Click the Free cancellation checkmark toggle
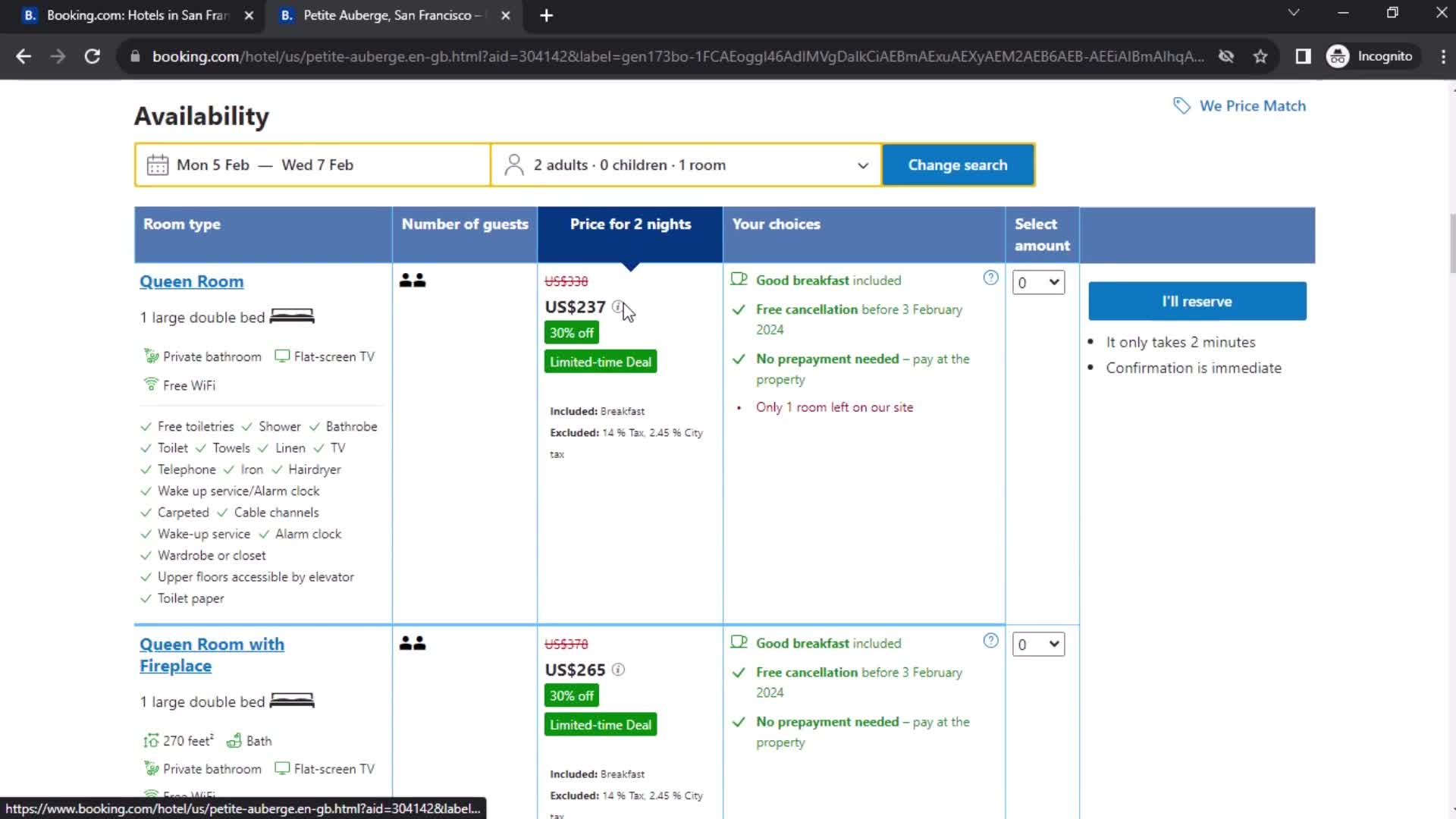The image size is (1456, 819). 741,309
